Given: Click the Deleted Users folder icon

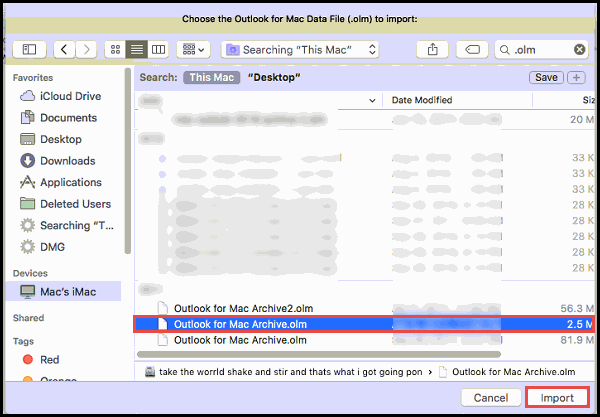Looking at the screenshot, I should click(28, 204).
